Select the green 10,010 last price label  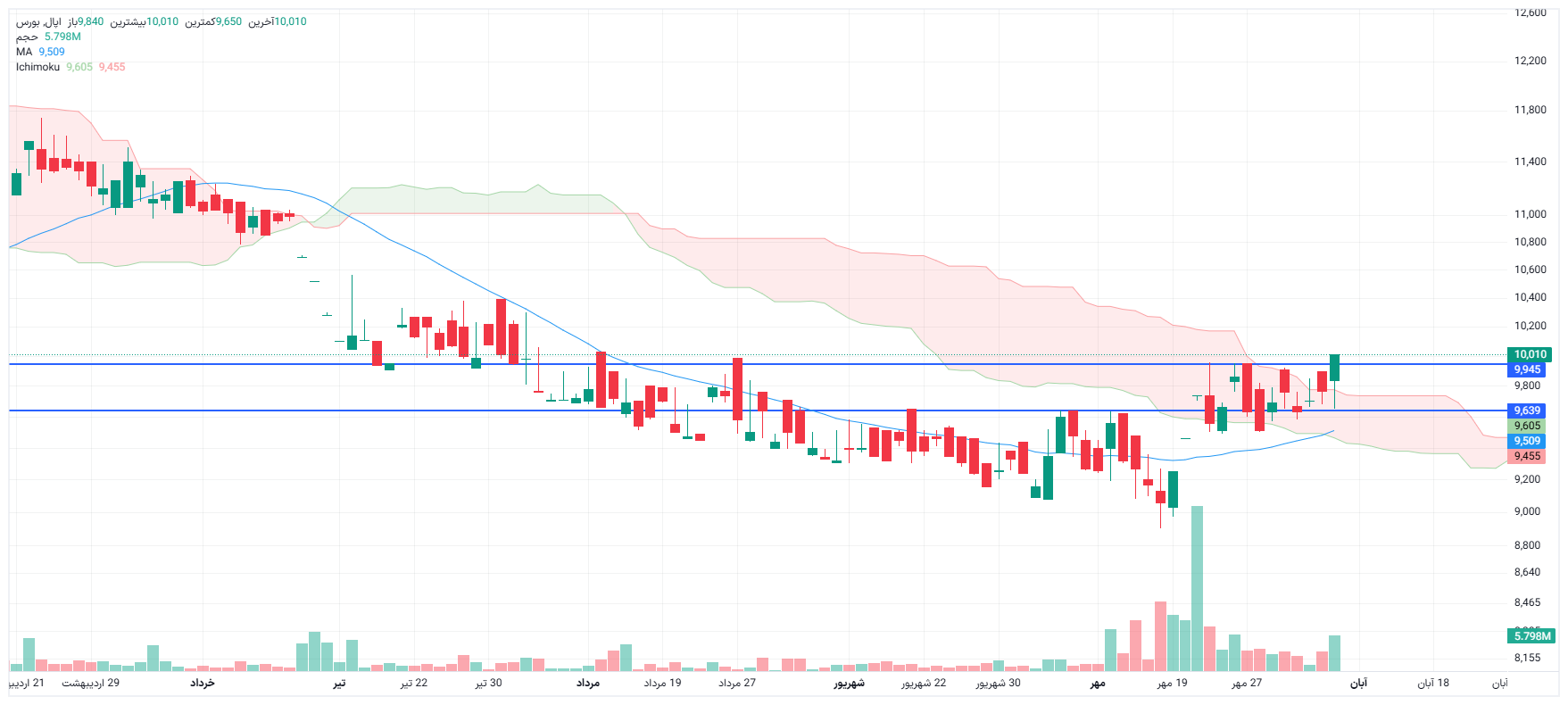pyautogui.click(x=1530, y=354)
